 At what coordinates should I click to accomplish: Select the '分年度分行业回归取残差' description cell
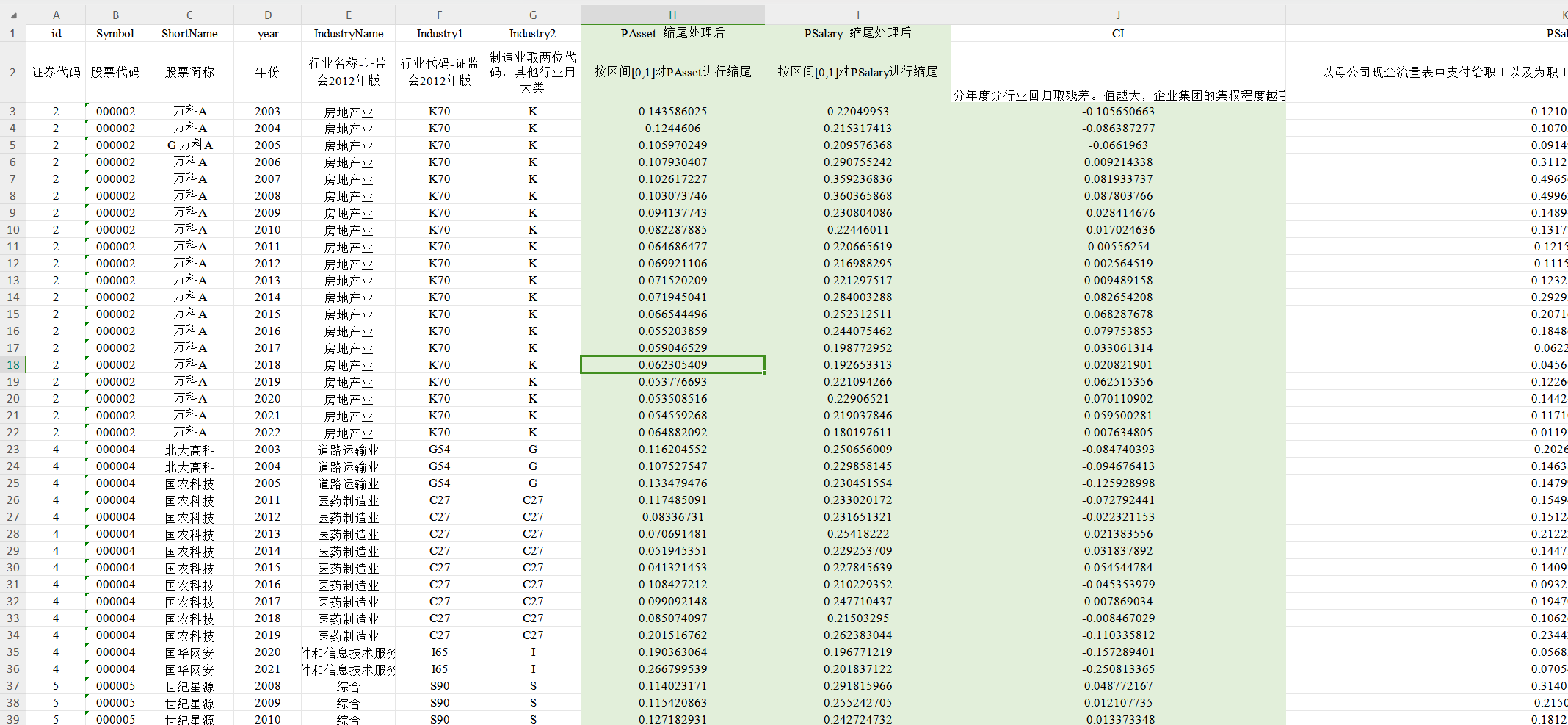point(1118,72)
